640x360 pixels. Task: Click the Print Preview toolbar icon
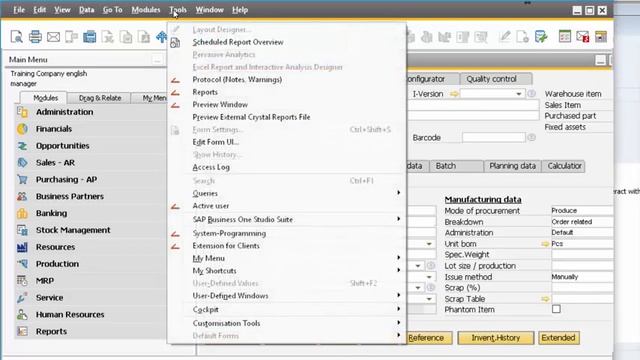point(17,37)
